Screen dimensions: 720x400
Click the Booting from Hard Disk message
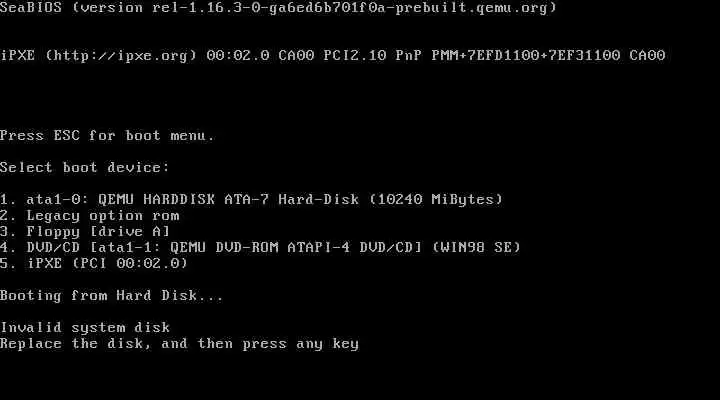112,296
